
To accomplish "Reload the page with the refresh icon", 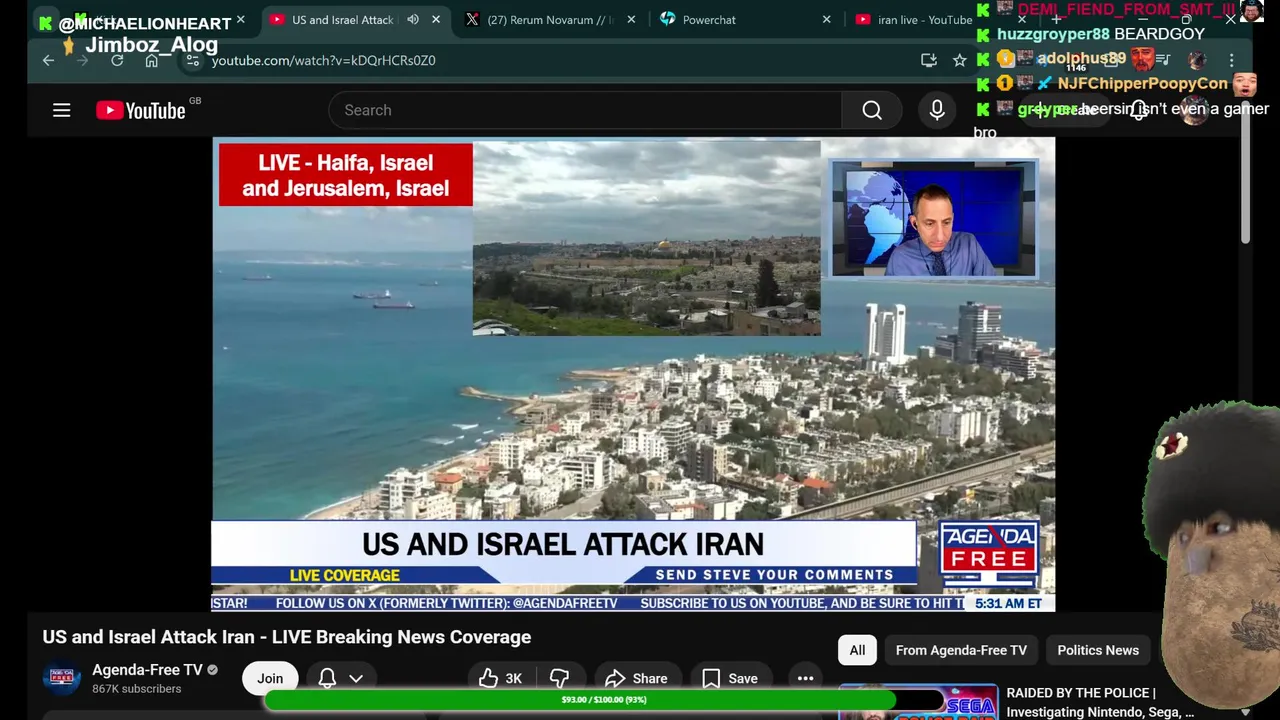I will pos(117,60).
